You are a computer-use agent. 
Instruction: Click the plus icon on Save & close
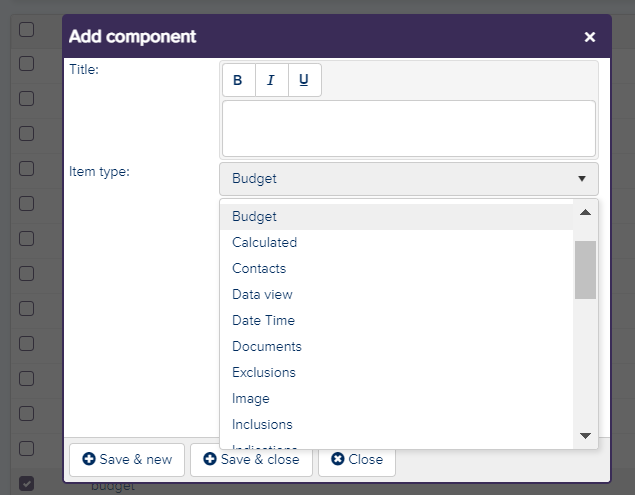point(210,459)
